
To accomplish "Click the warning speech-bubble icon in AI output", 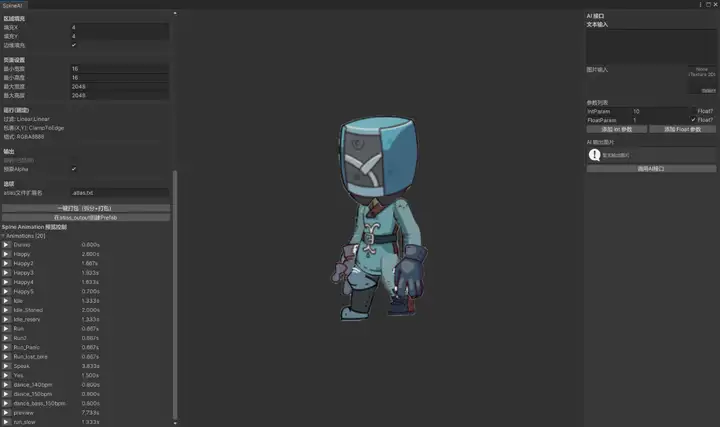I will click(594, 155).
